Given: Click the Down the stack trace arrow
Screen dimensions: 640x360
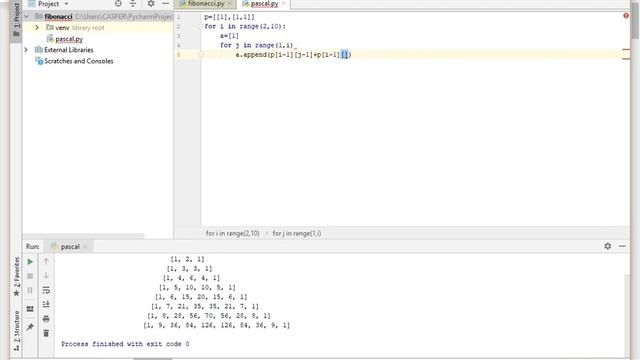Looking at the screenshot, I should pos(46,276).
